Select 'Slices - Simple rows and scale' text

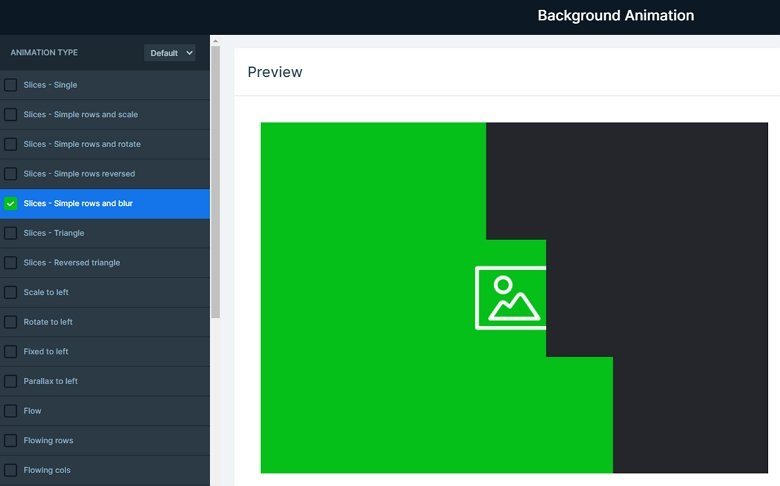pyautogui.click(x=81, y=114)
